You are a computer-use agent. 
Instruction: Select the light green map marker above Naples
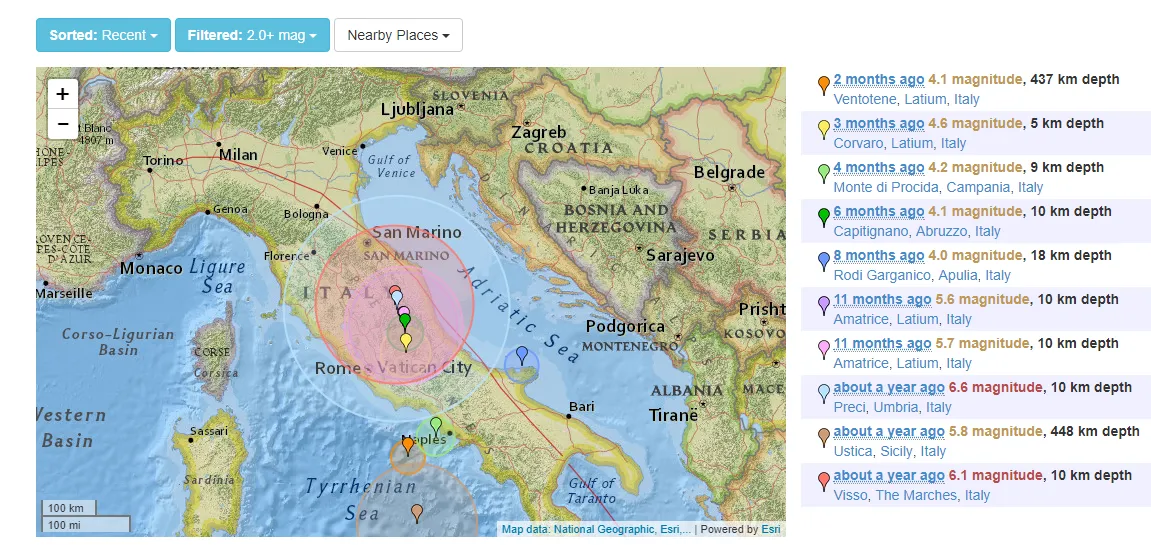click(435, 426)
